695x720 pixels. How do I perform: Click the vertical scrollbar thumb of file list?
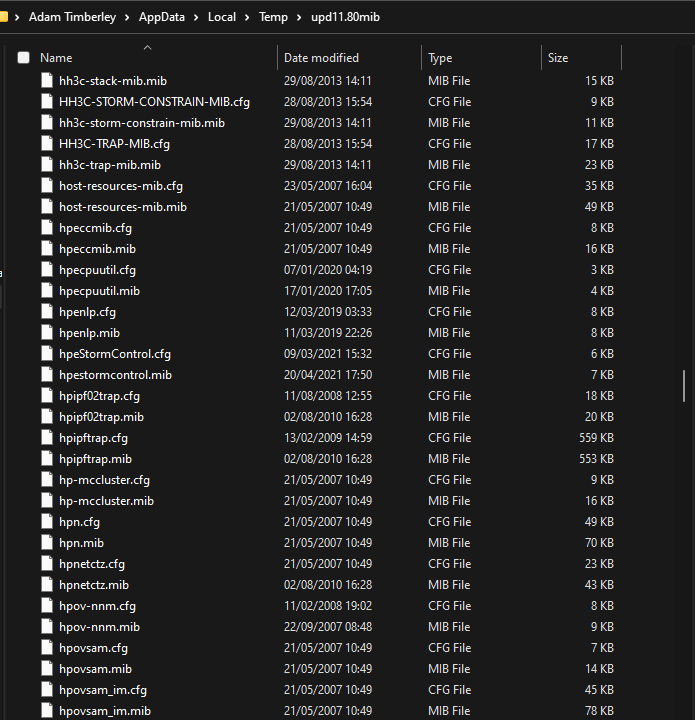click(684, 386)
